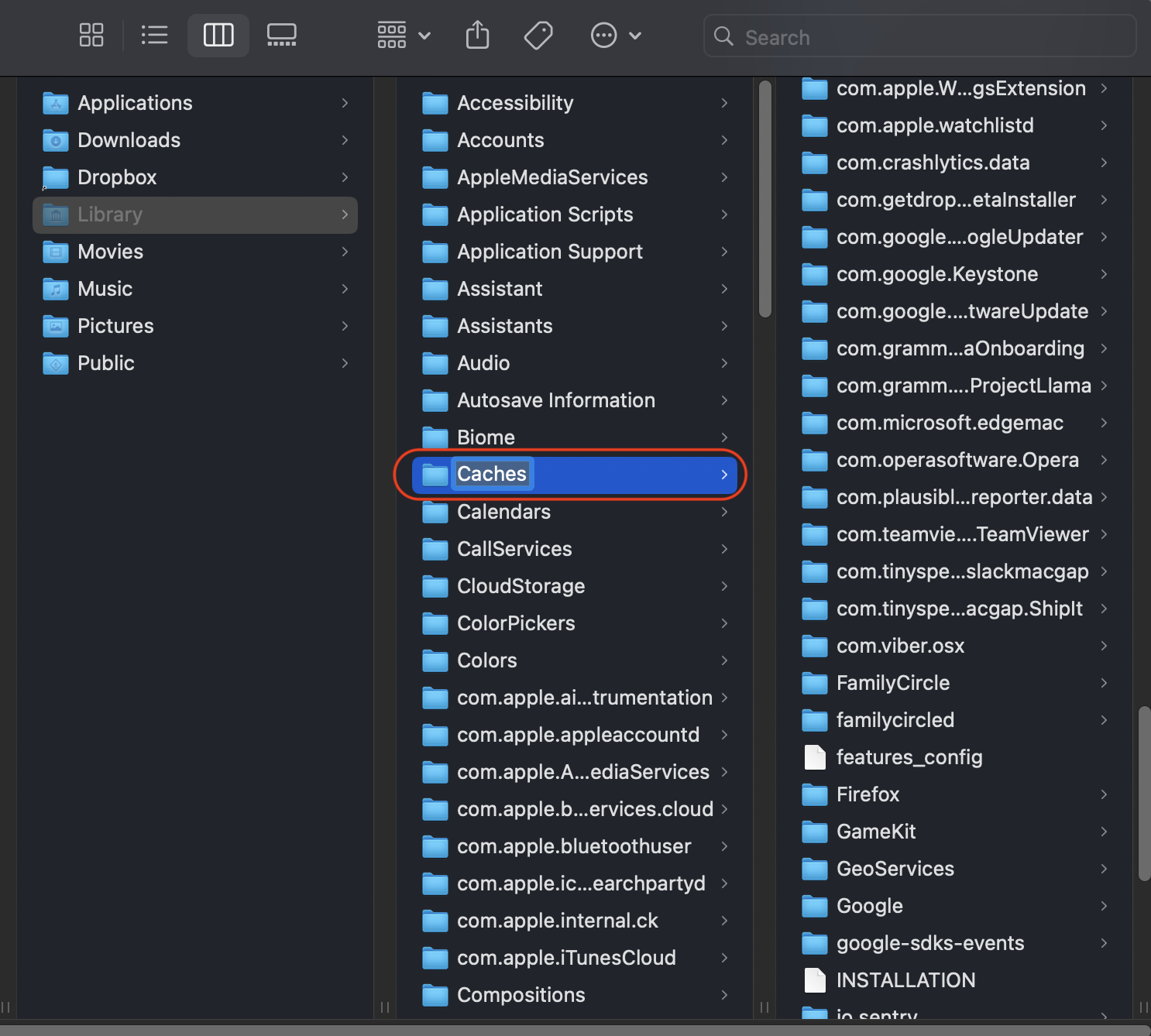Image resolution: width=1151 pixels, height=1036 pixels.
Task: Expand the com.google.Keystone folder chevron
Action: (x=1104, y=274)
